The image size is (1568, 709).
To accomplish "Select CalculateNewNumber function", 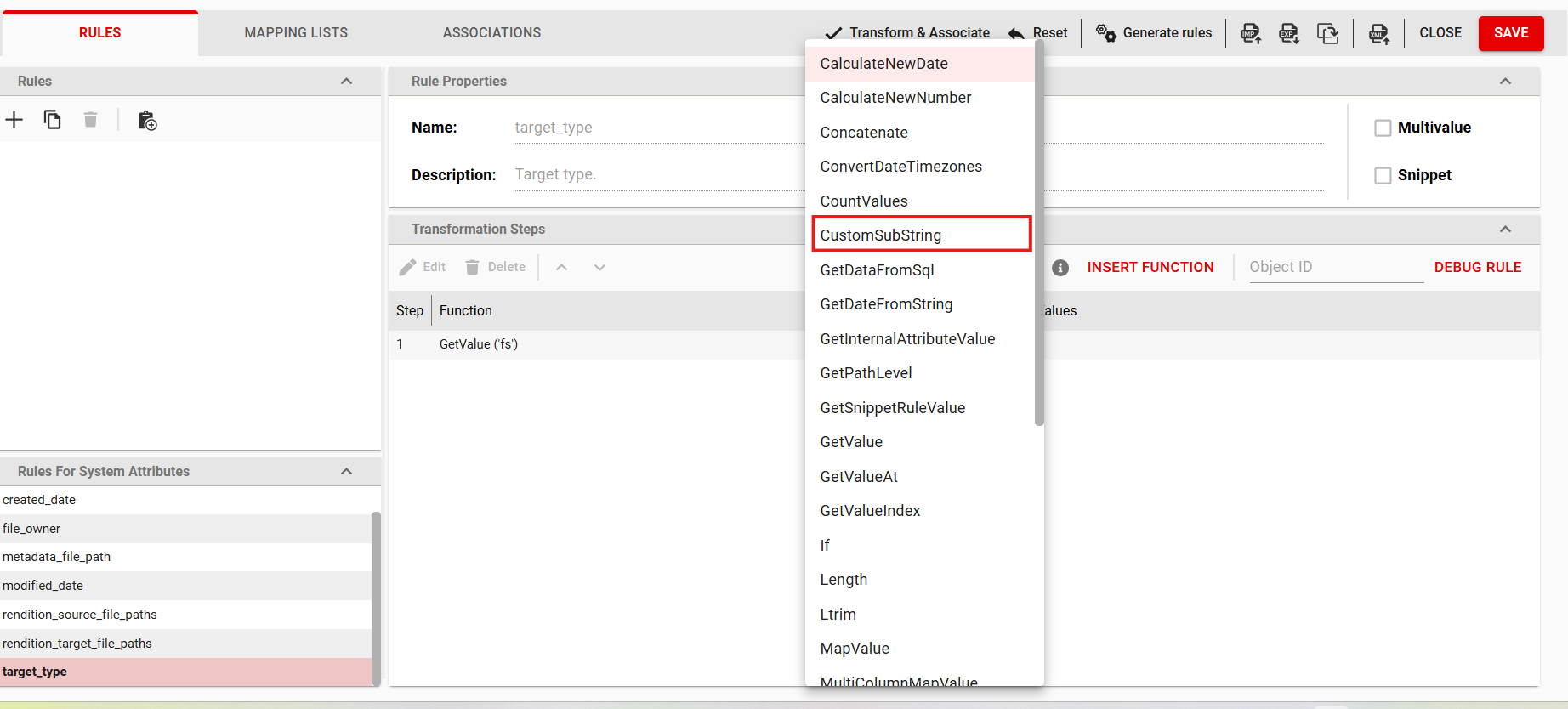I will [x=920, y=98].
